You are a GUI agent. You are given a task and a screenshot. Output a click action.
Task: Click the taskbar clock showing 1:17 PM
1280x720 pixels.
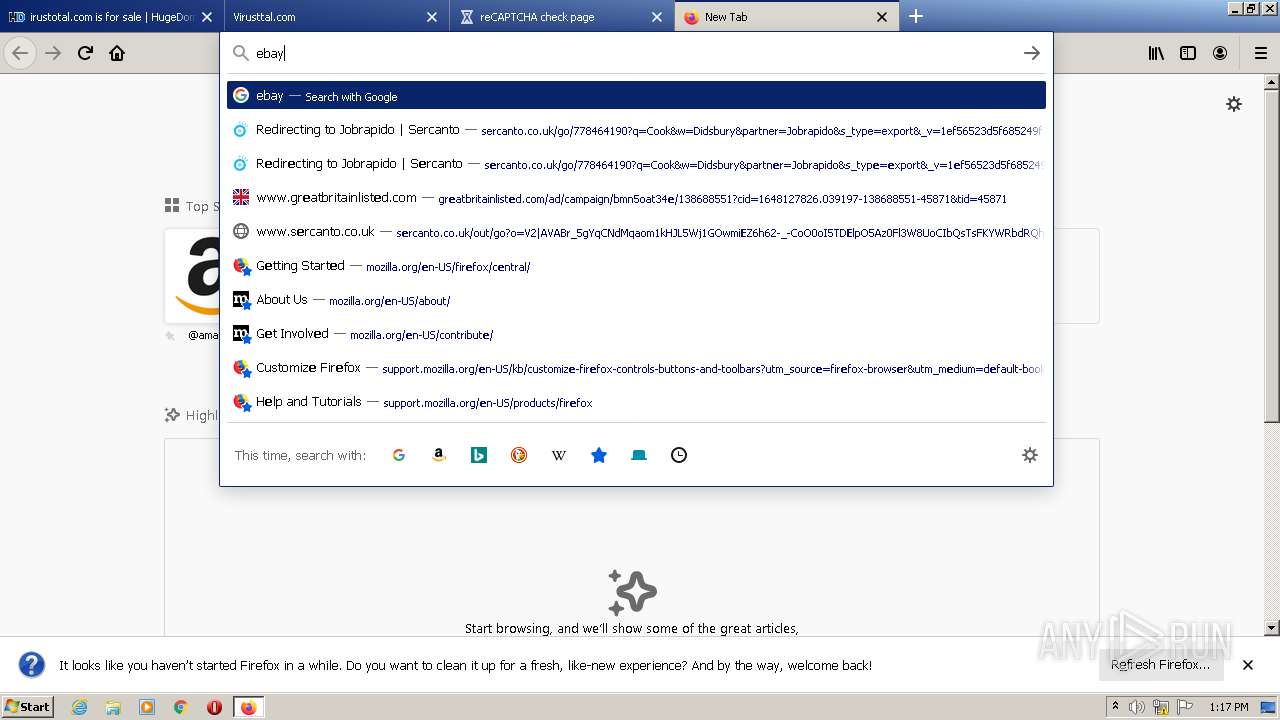point(1228,707)
